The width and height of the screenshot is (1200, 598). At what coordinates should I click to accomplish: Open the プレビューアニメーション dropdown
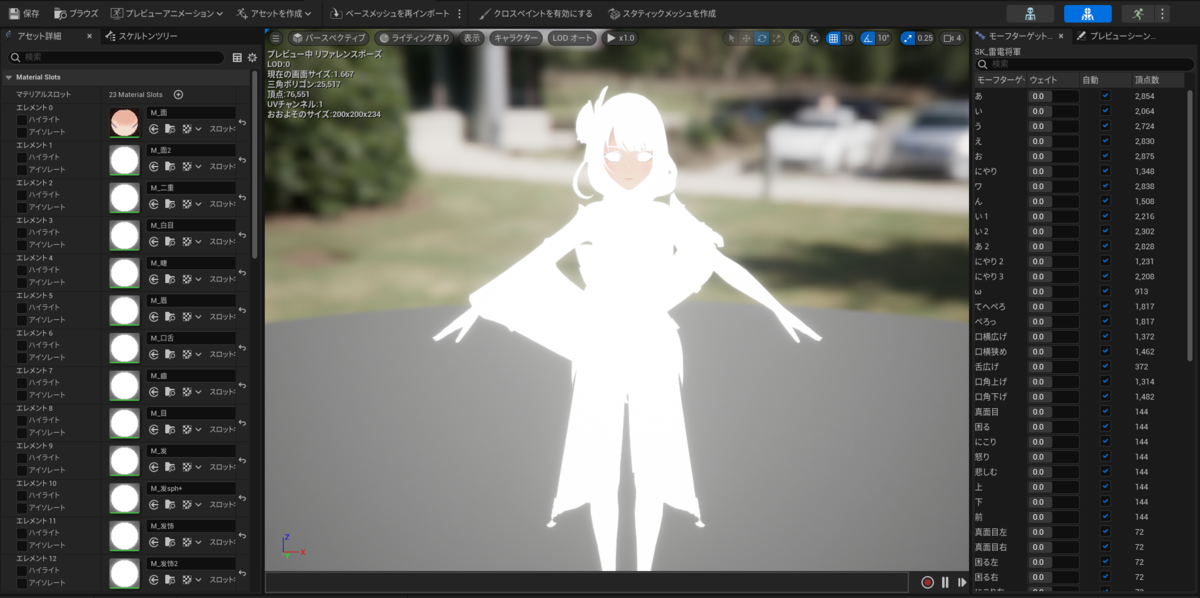point(168,14)
